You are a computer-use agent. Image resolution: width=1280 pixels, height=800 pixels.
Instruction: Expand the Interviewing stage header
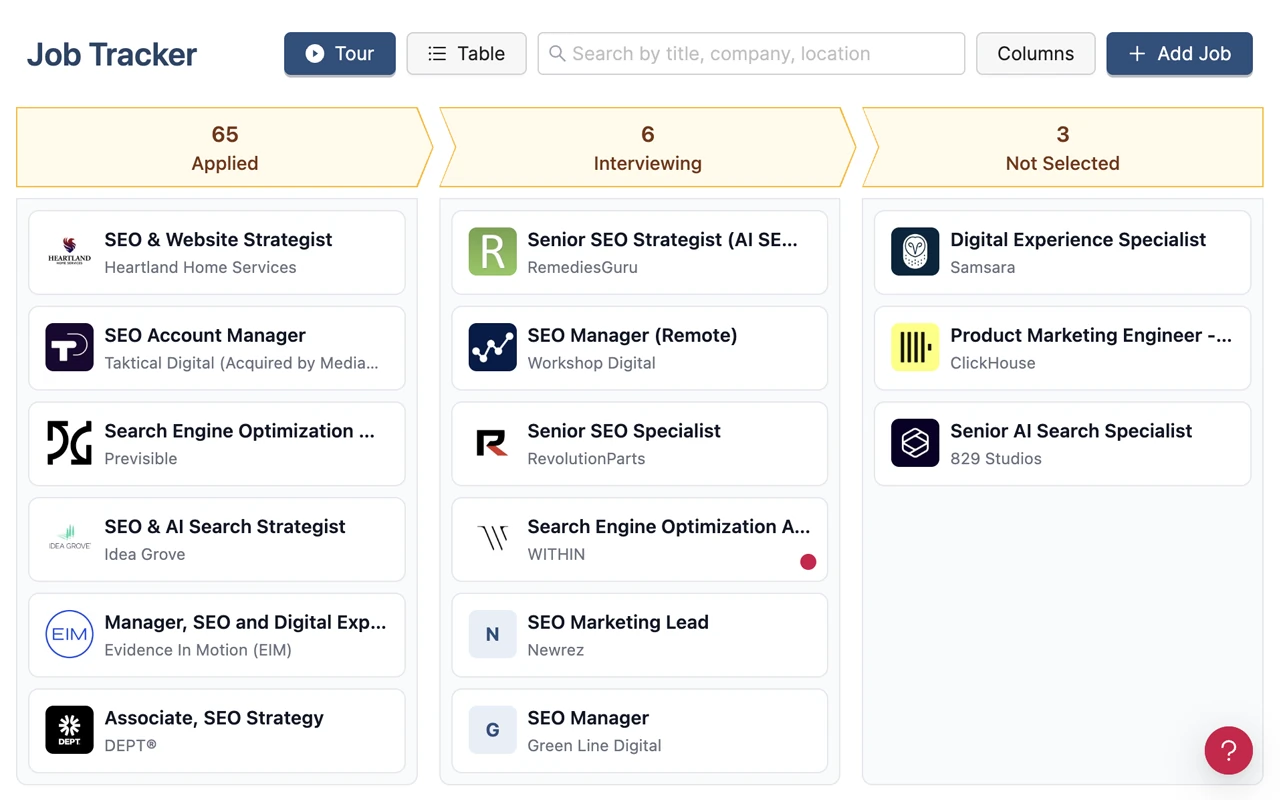point(647,147)
